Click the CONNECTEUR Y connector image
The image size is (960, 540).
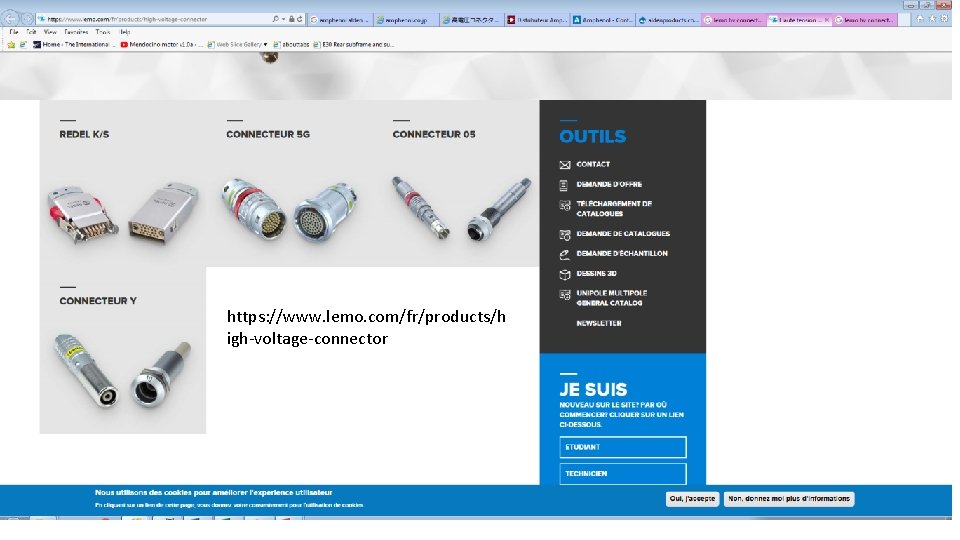tap(122, 371)
